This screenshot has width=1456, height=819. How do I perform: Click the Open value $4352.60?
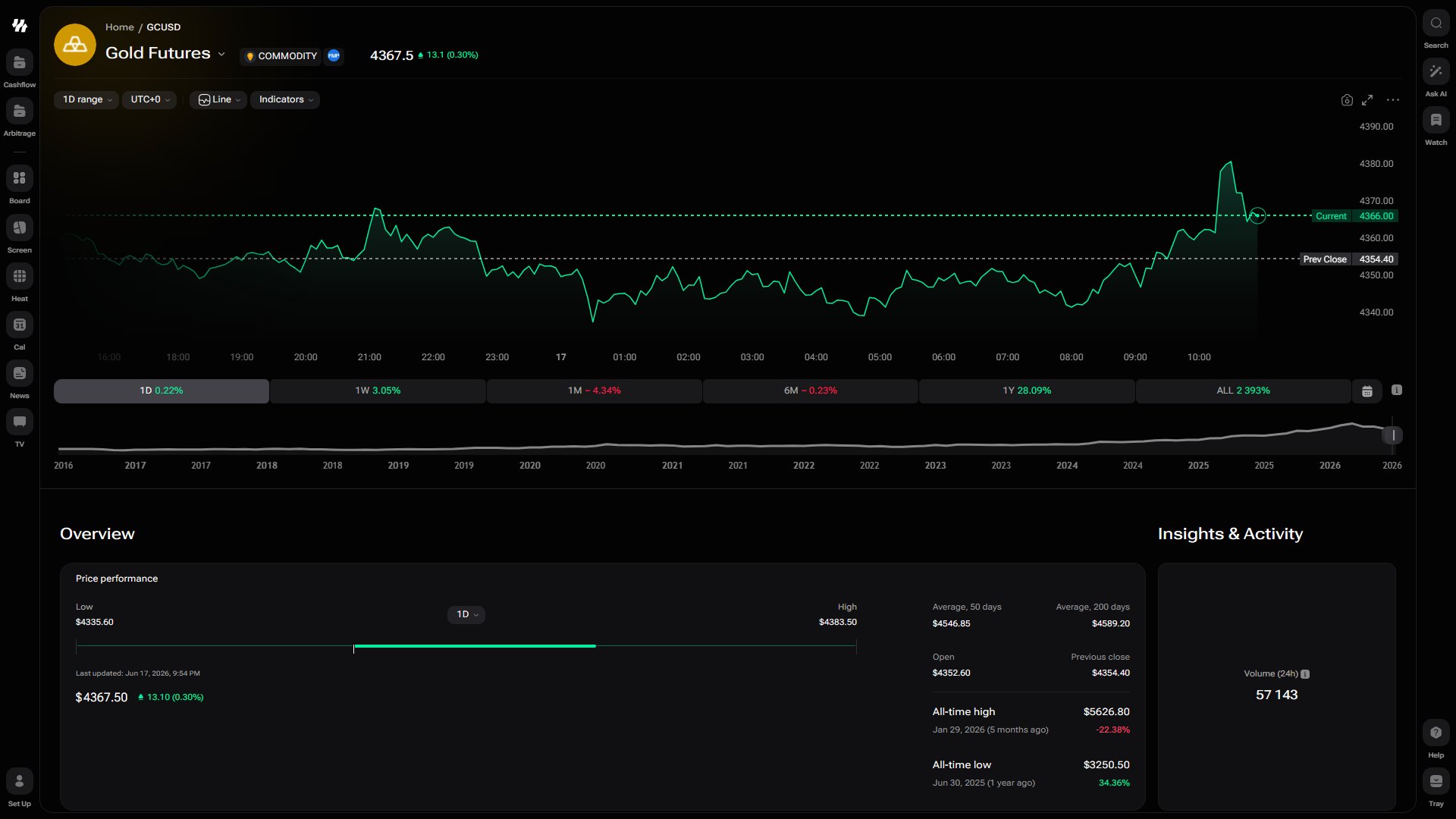click(x=951, y=673)
